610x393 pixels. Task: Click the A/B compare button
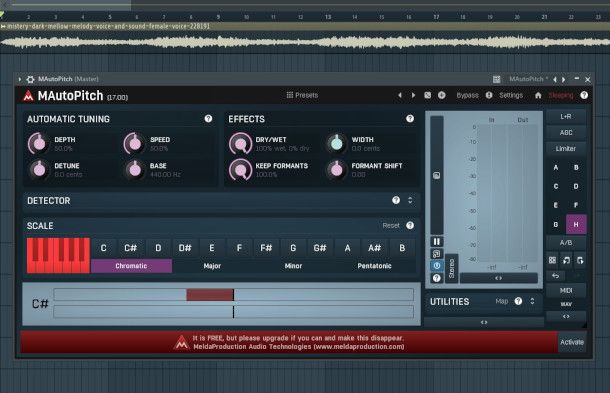pyautogui.click(x=566, y=243)
